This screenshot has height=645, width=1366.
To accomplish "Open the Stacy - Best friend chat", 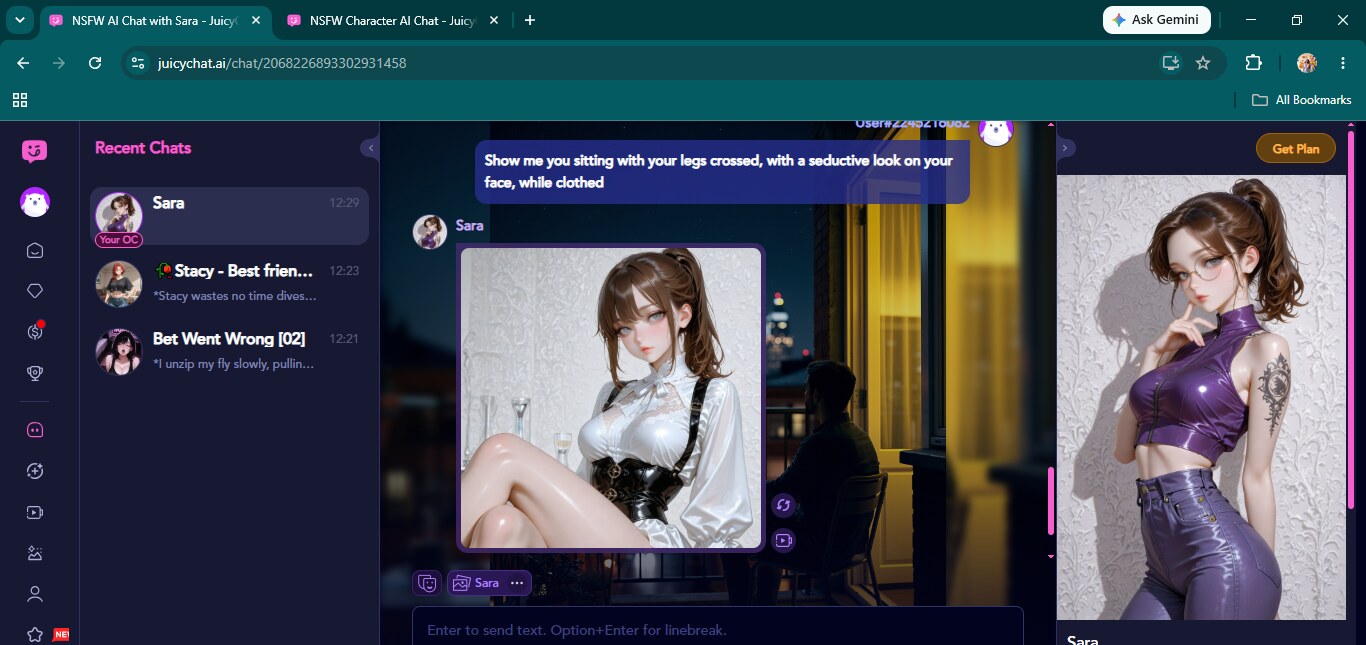I will click(229, 283).
